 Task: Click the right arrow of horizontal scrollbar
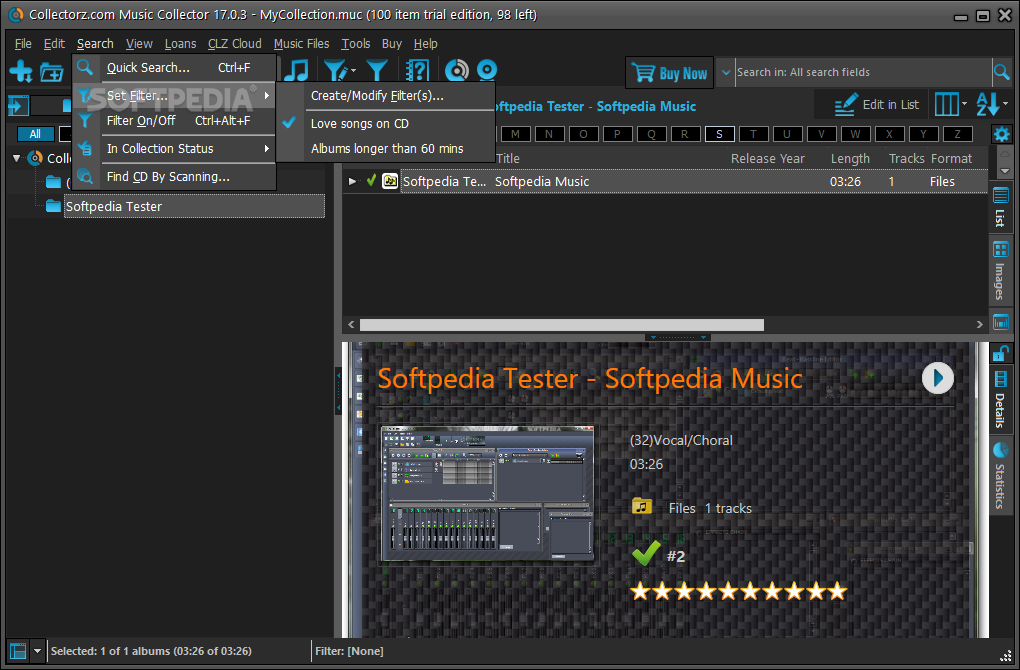tap(980, 324)
